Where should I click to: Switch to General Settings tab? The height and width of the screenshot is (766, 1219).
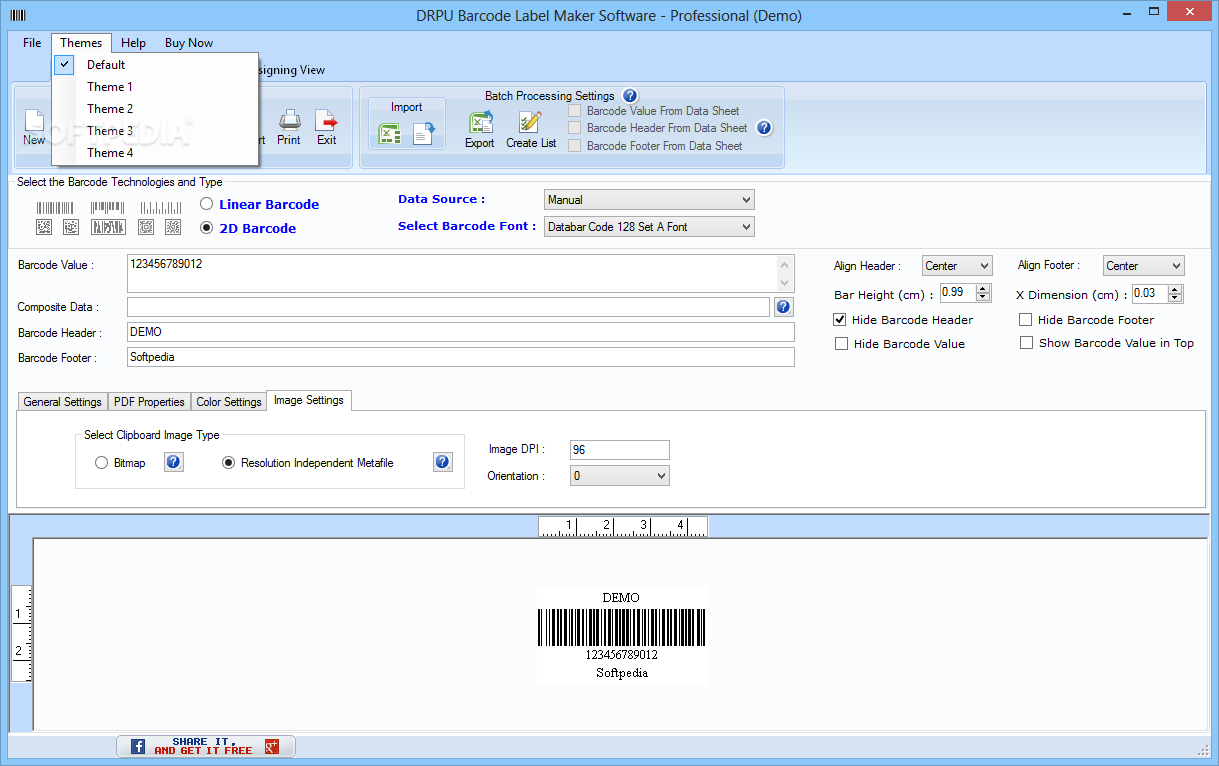62,402
